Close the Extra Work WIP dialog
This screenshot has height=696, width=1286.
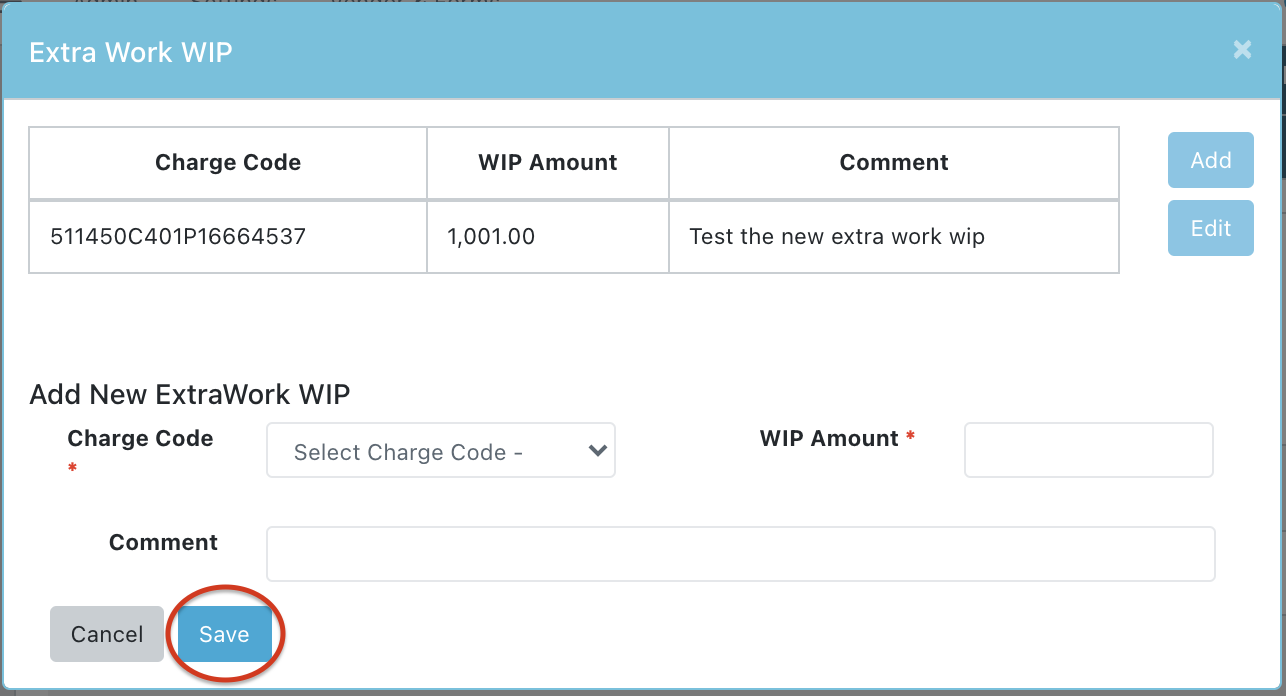(1242, 50)
